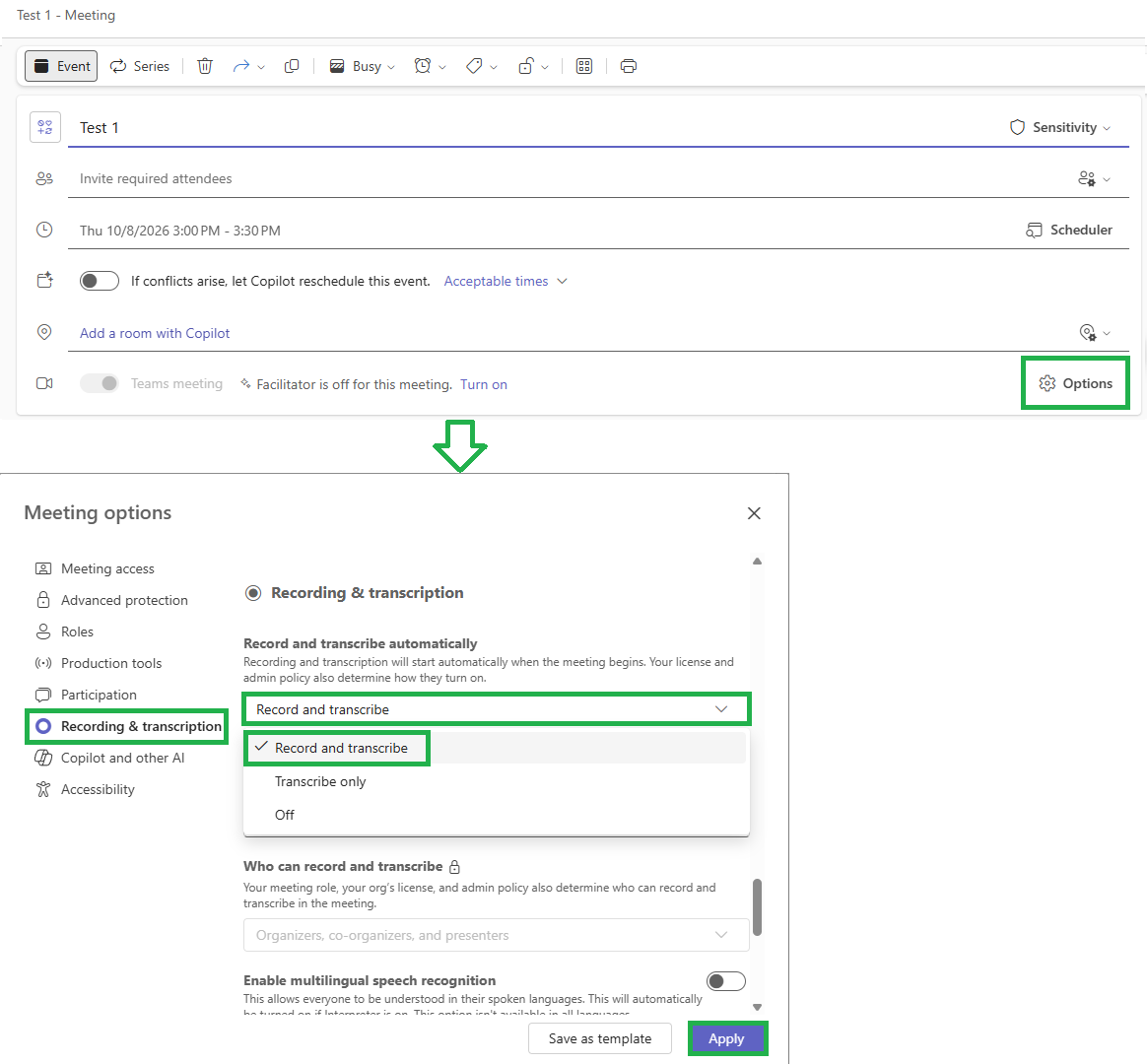Screen dimensions: 1147x1064
Task: Click the duplicate event icon
Action: click(x=291, y=67)
